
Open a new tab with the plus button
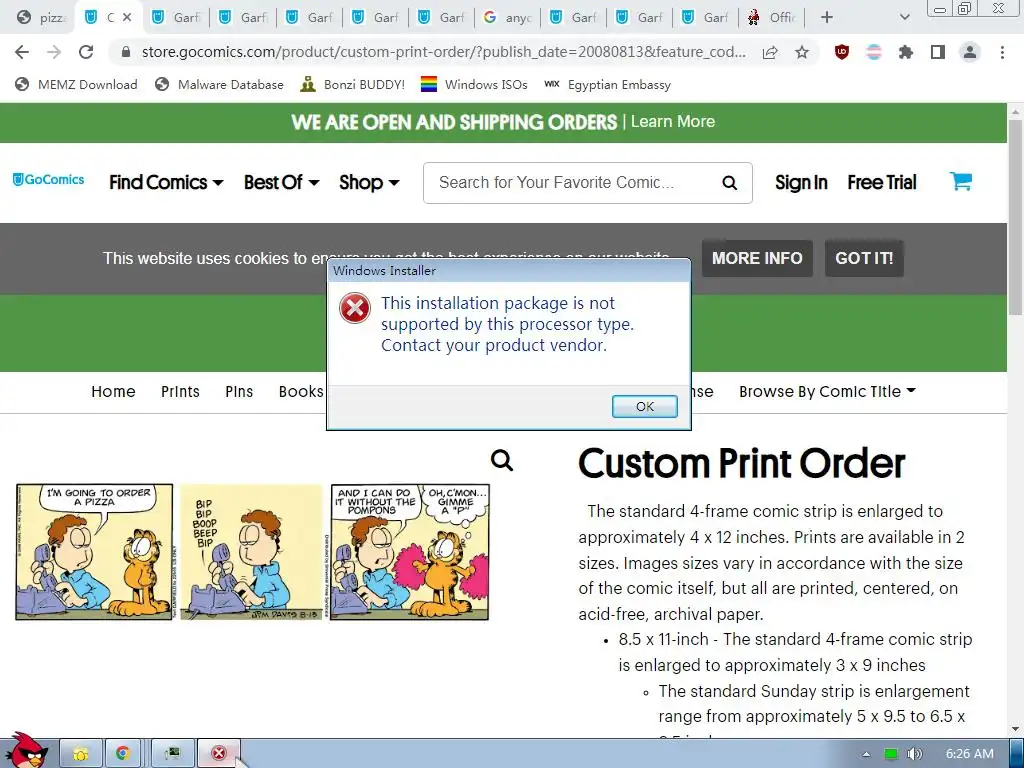pos(827,18)
